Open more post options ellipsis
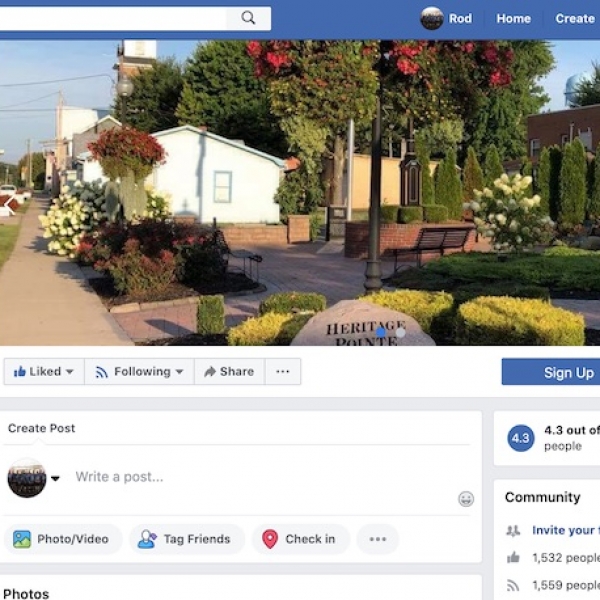The width and height of the screenshot is (600, 600). pyautogui.click(x=378, y=539)
